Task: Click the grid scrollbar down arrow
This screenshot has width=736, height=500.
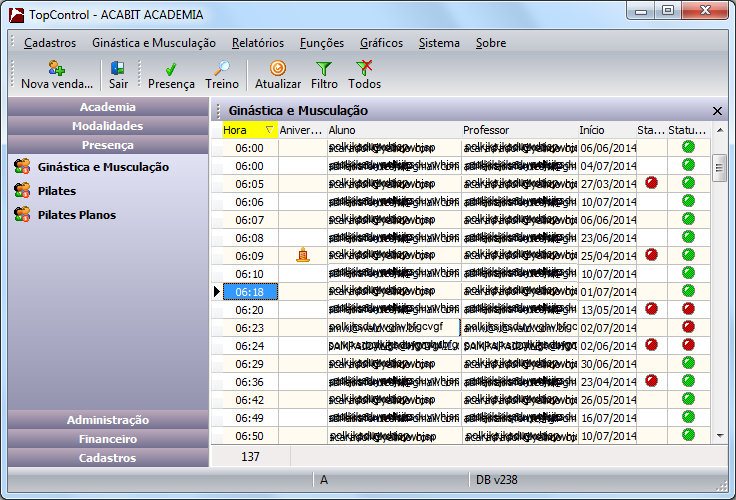Action: coord(720,436)
